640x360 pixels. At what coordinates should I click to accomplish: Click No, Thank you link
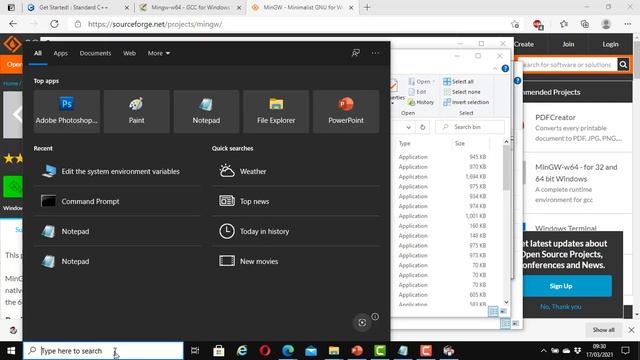pyautogui.click(x=560, y=307)
